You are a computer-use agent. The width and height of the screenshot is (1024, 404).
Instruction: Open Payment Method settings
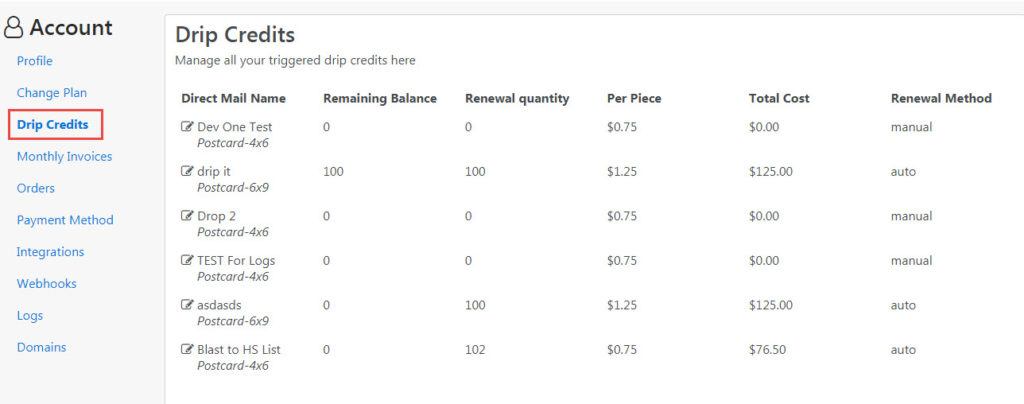click(x=65, y=220)
